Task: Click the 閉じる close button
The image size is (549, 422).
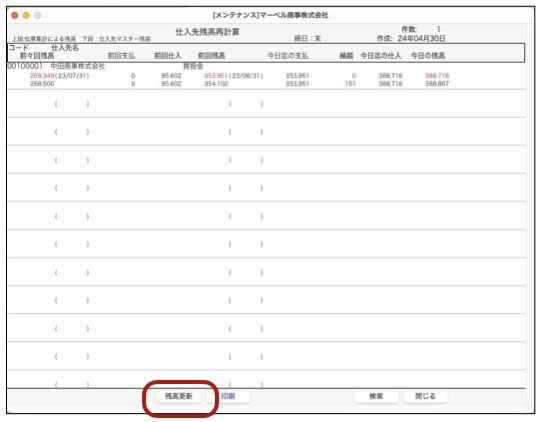Action: pos(425,397)
